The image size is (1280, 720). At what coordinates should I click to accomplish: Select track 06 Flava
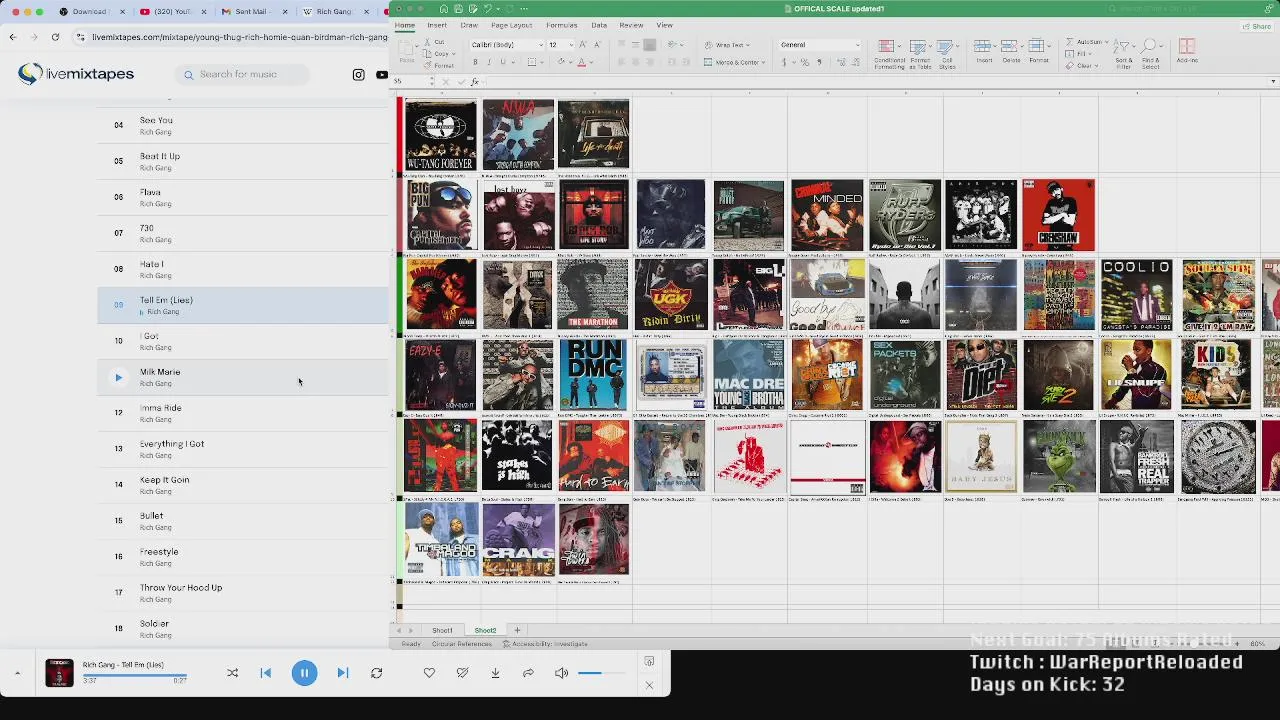(x=243, y=197)
